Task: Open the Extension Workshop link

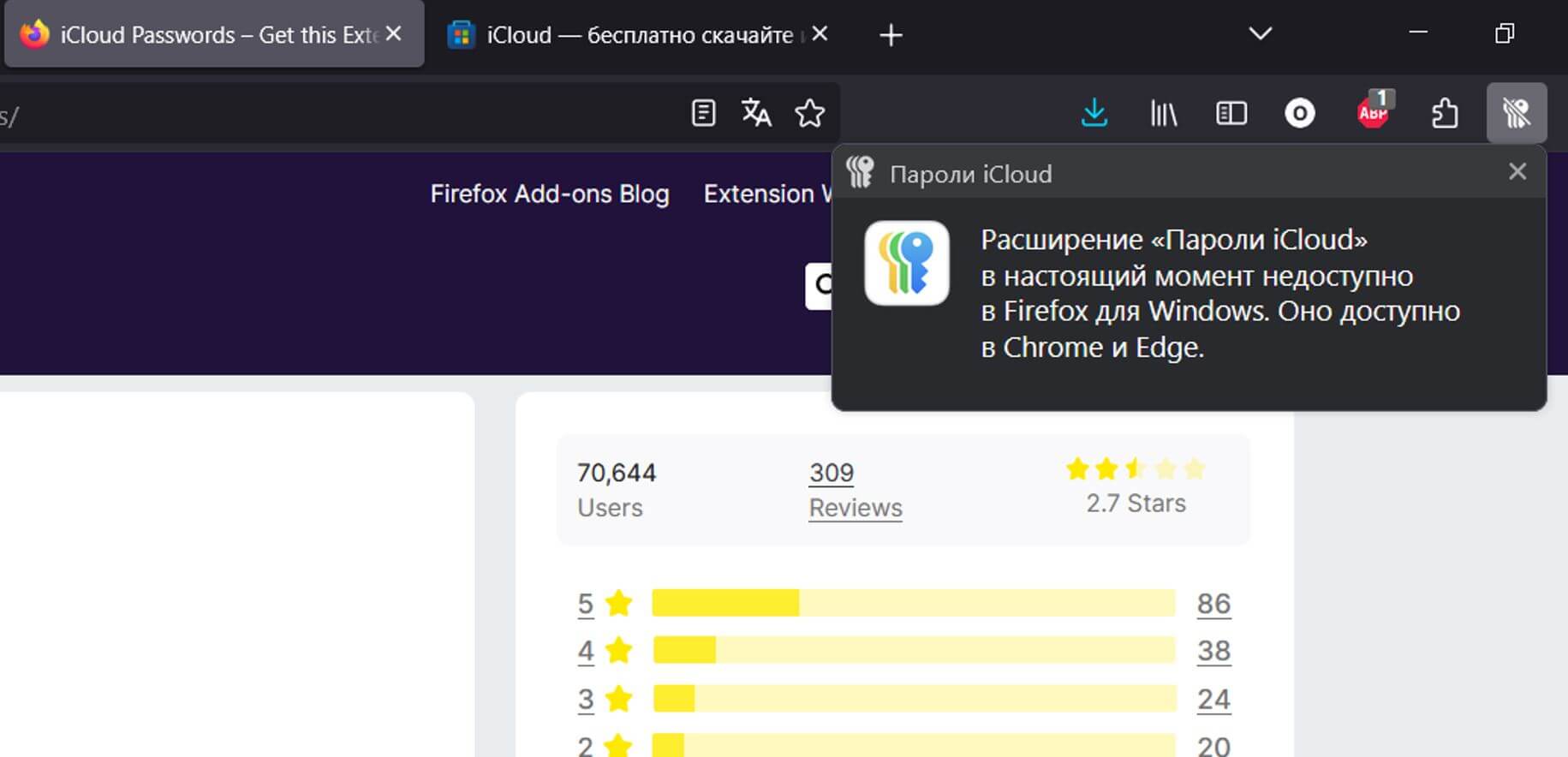Action: click(767, 194)
